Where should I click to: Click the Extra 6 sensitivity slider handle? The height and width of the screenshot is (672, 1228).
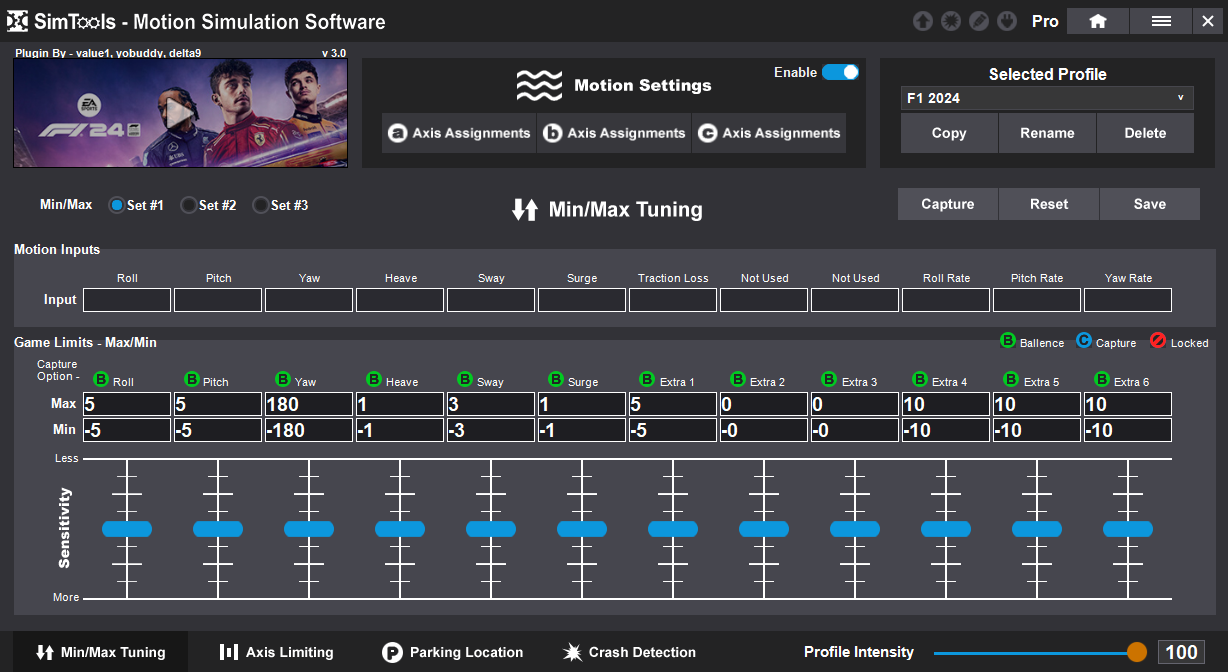pos(1128,529)
